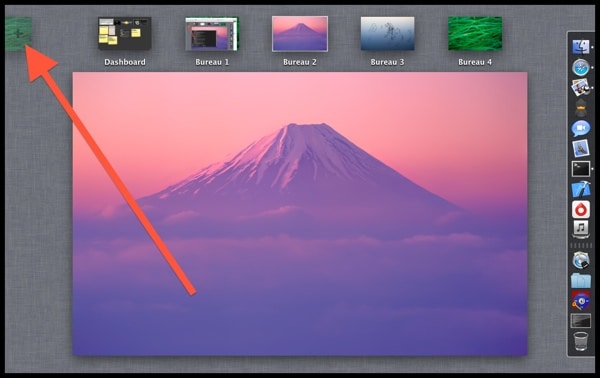The image size is (600, 378).
Task: Launch Xcode hammer icon in dock
Action: tap(580, 189)
